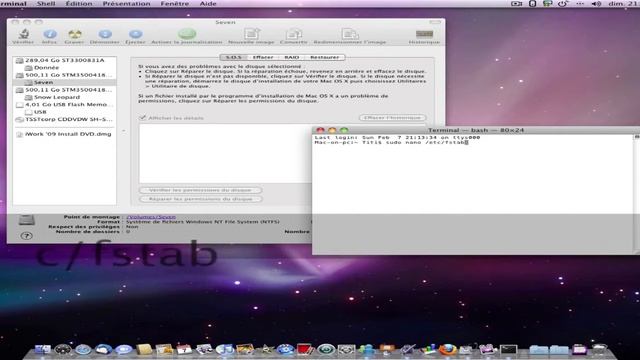Toggle the Disk Utility toolbar pill button
640x360 pixels.
click(x=435, y=22)
